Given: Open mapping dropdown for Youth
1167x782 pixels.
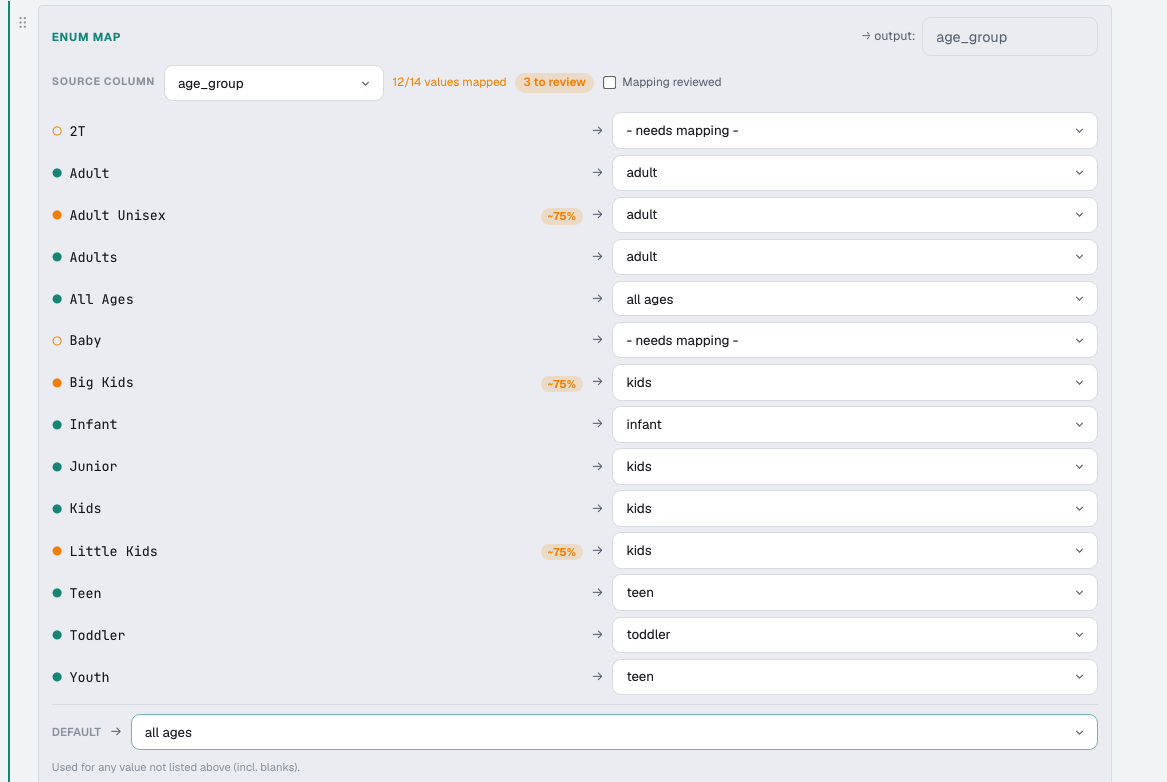Looking at the screenshot, I should tap(854, 677).
